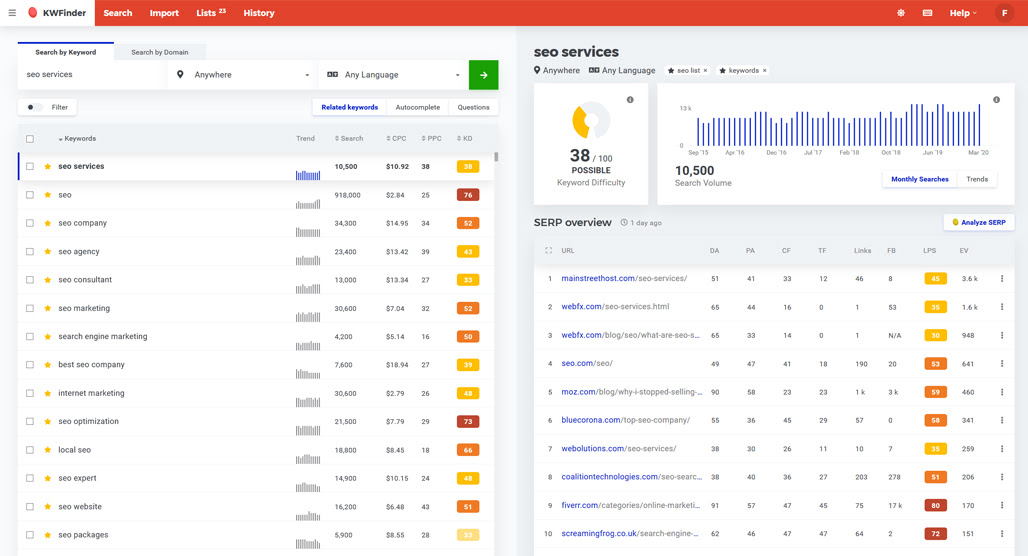Unstar the seo consultant keyword
1028x556 pixels.
coord(47,280)
